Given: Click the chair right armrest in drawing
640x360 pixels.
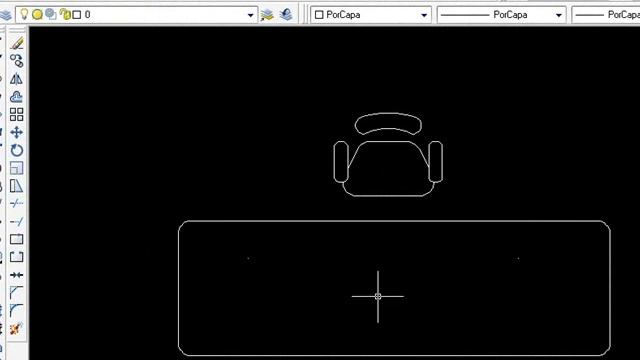Looking at the screenshot, I should pos(436,162).
